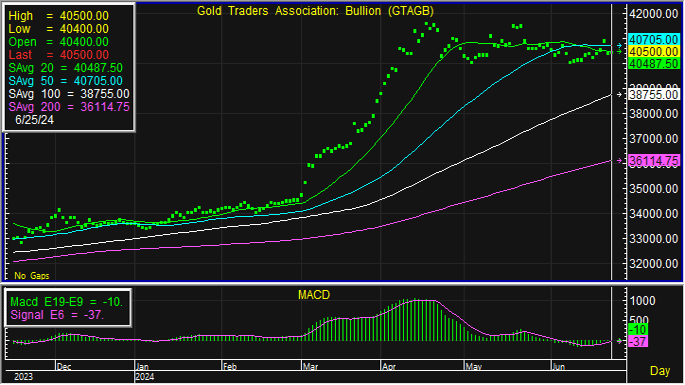
Task: Click the May month label on time axis
Action: tap(474, 367)
